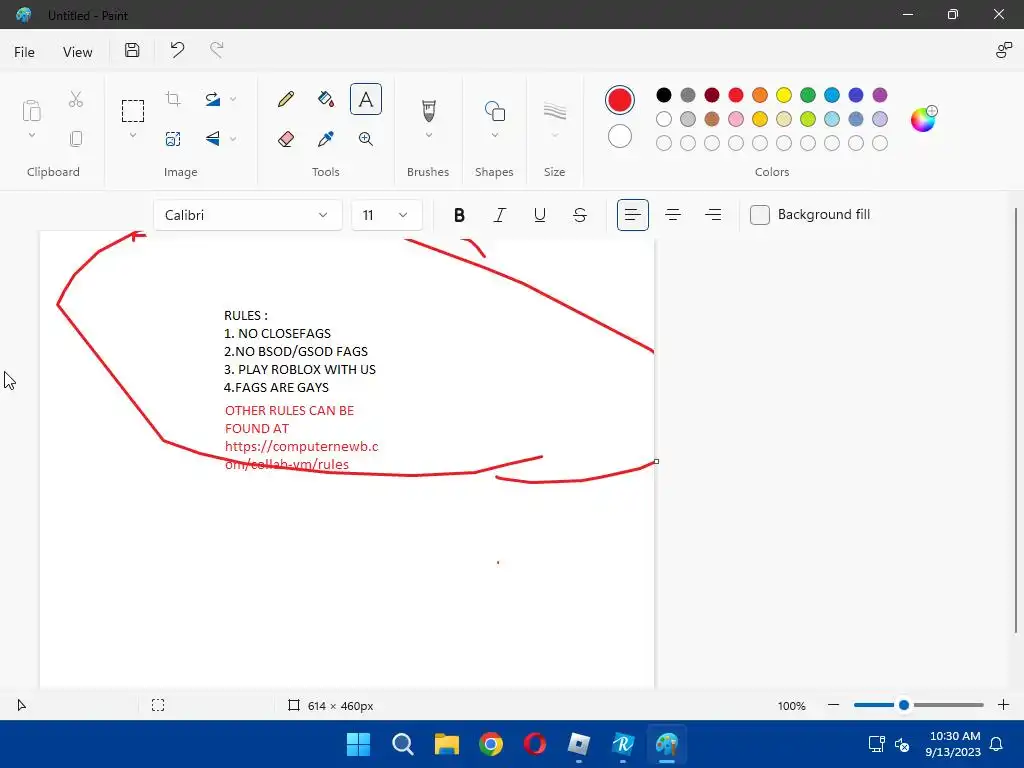Click the Crop icon
This screenshot has height=768, width=1024.
[x=173, y=99]
